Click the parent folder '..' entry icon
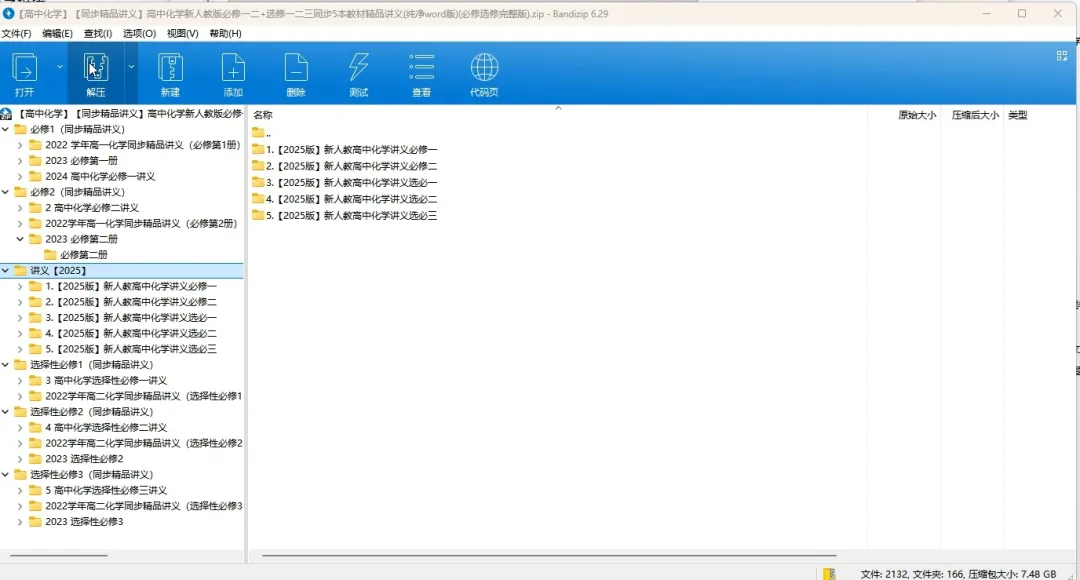 coord(258,132)
